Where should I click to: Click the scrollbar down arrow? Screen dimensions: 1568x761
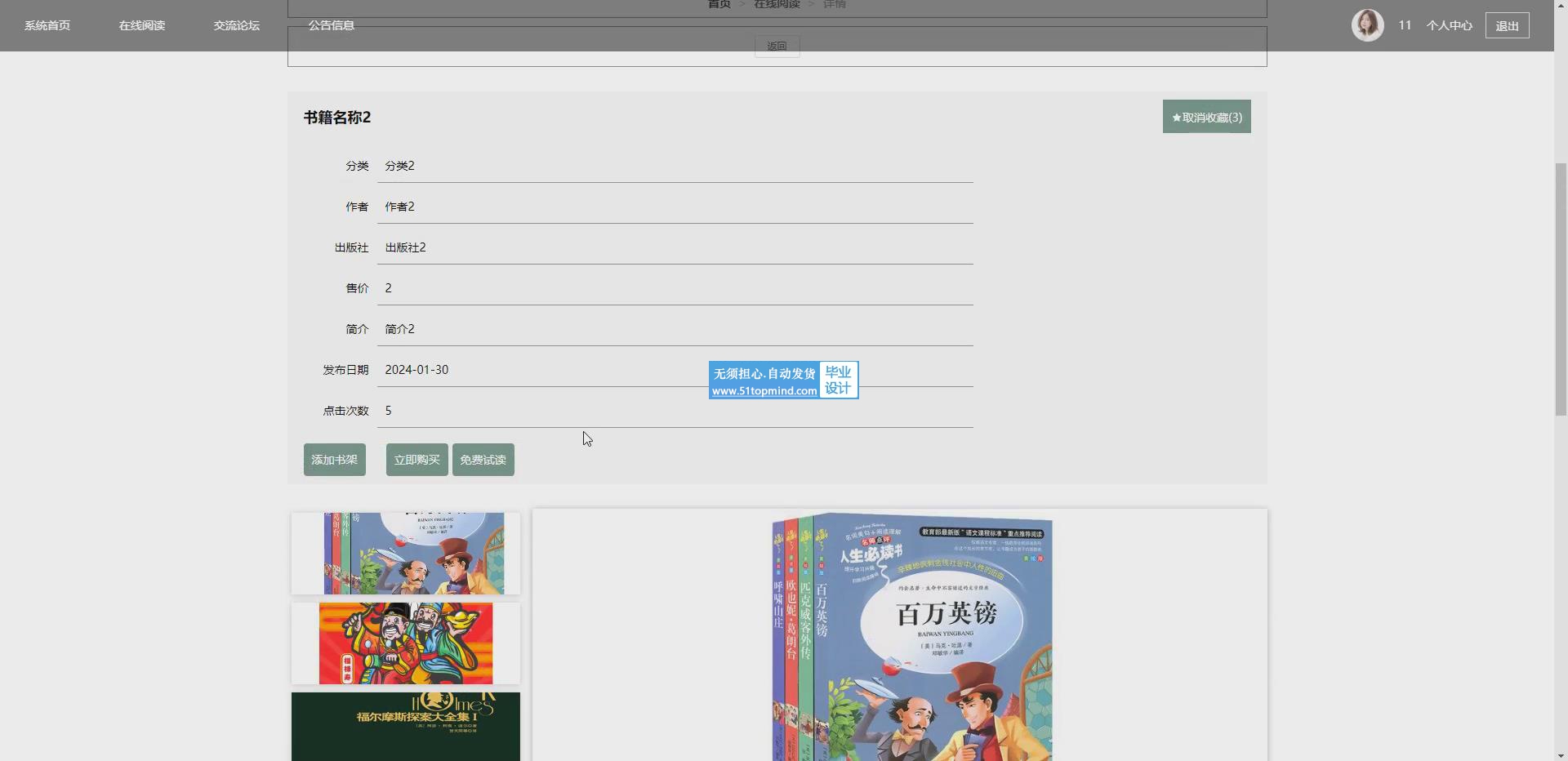click(x=1561, y=754)
